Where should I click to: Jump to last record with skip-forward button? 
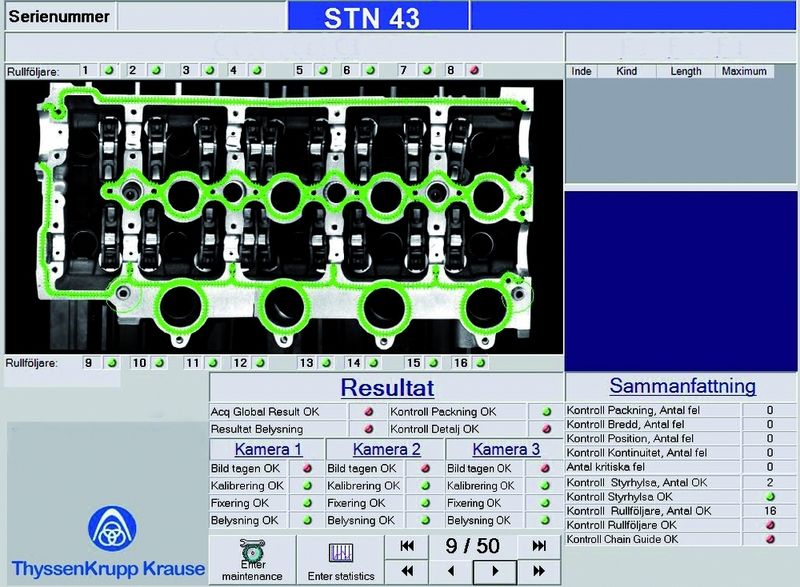click(x=539, y=546)
